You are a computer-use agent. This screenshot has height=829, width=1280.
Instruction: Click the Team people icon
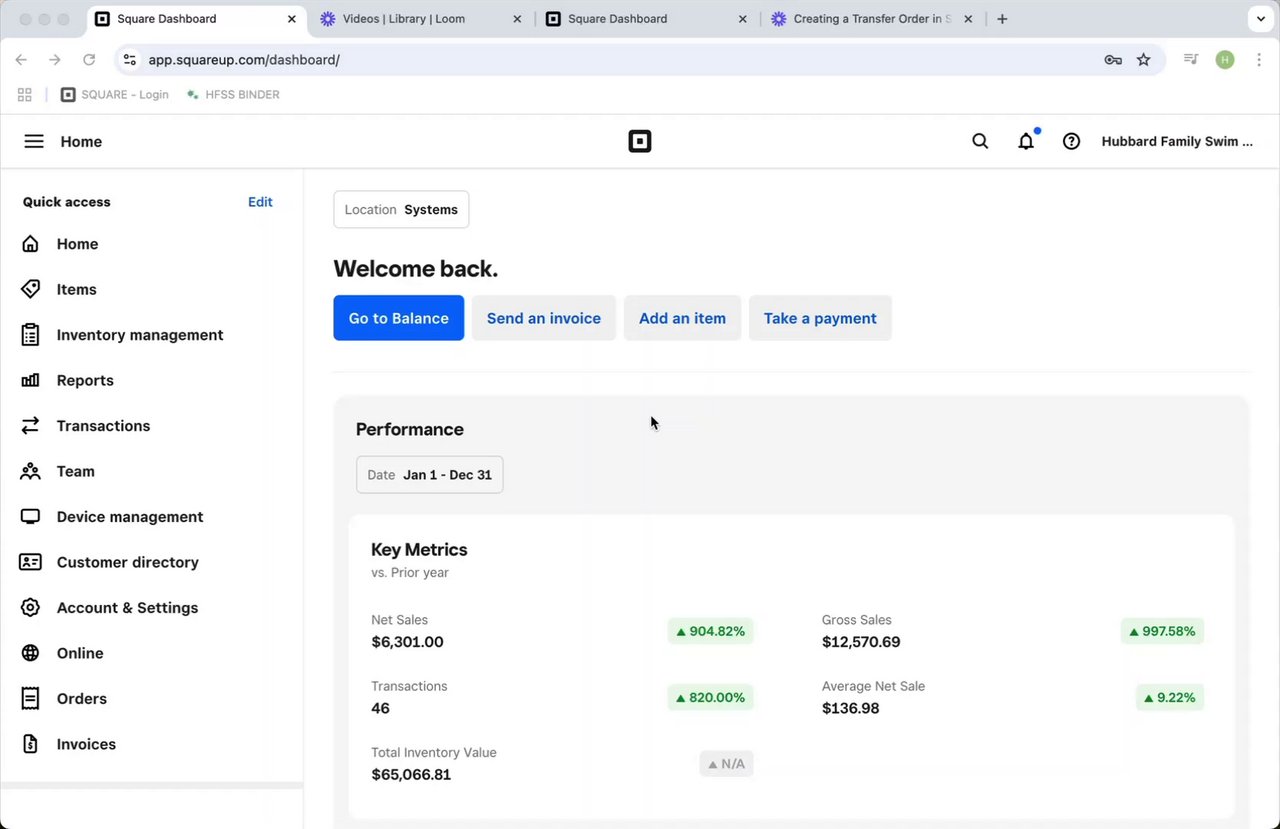tap(31, 471)
